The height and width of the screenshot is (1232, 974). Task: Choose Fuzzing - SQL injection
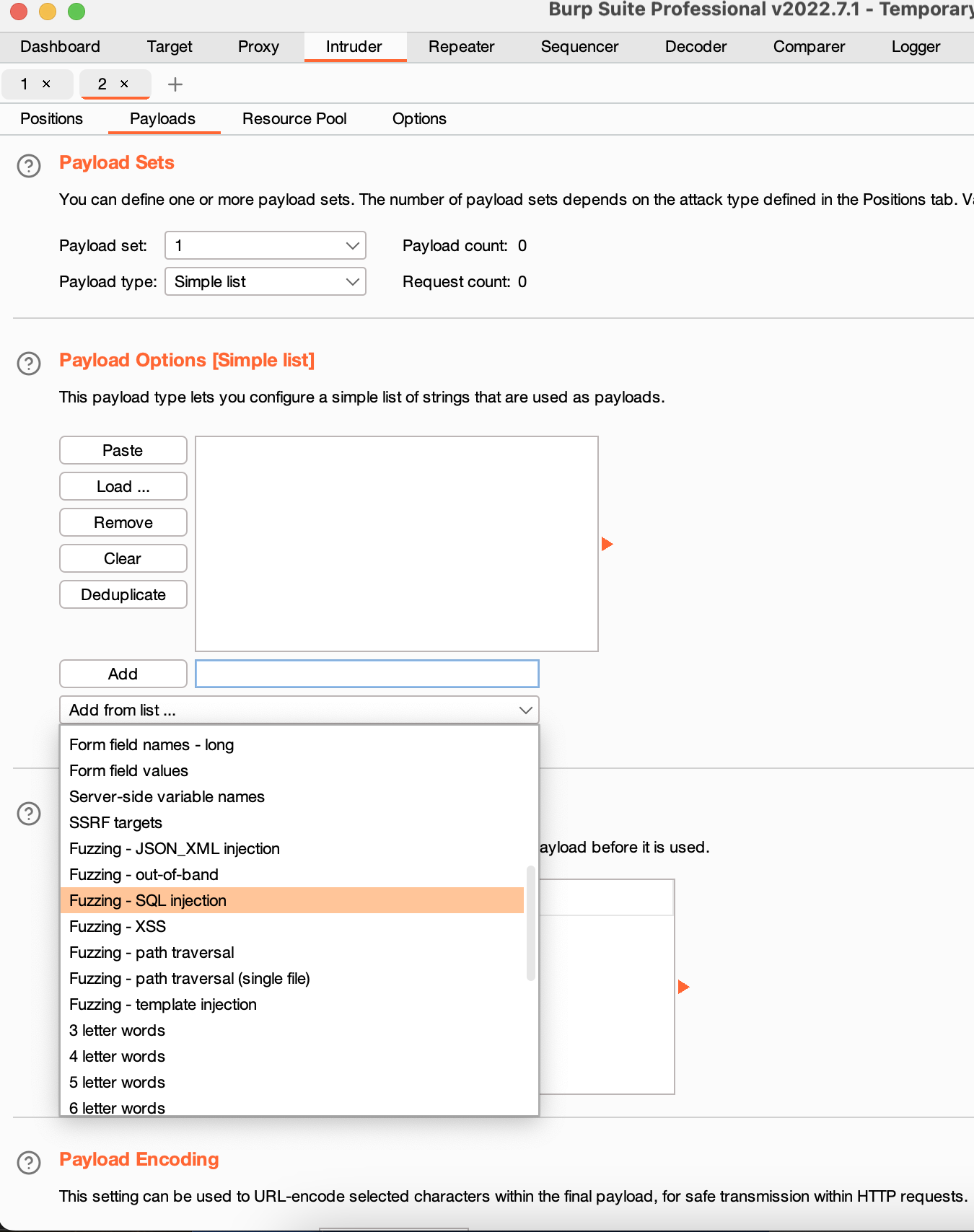(293, 900)
